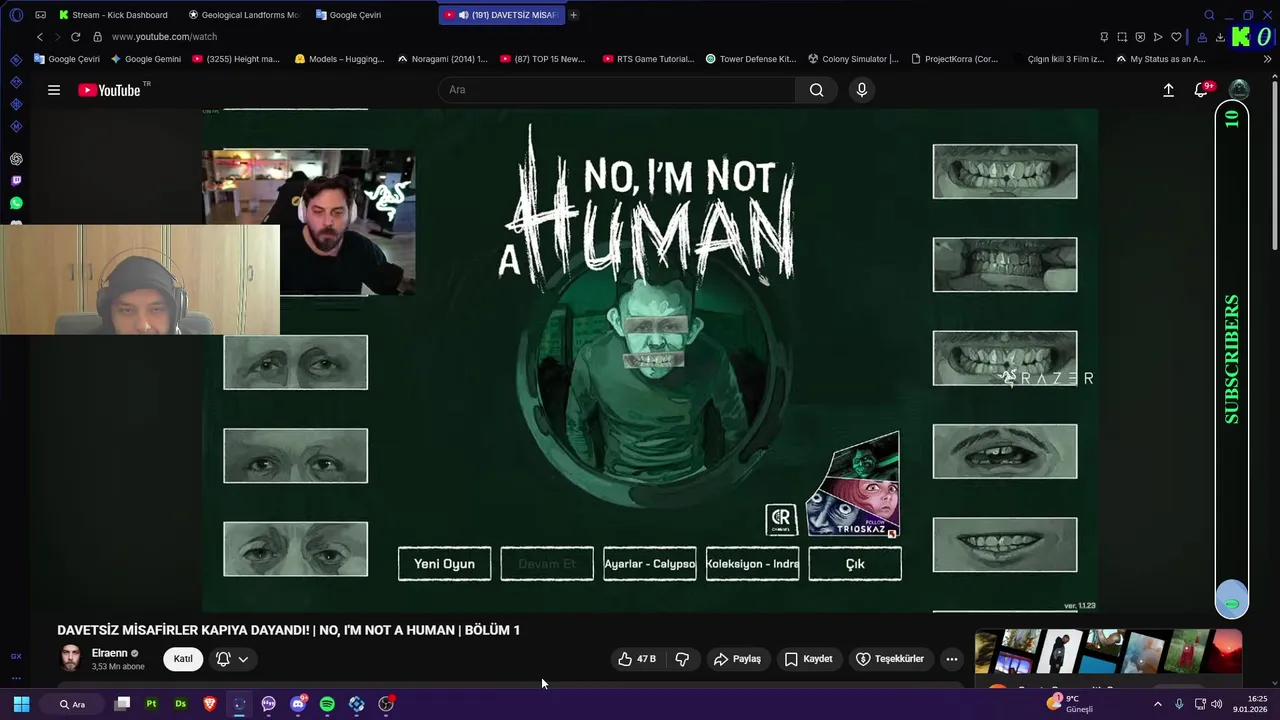Toggle the microphone icon in system tray
The width and height of the screenshot is (1280, 720).
(1179, 704)
